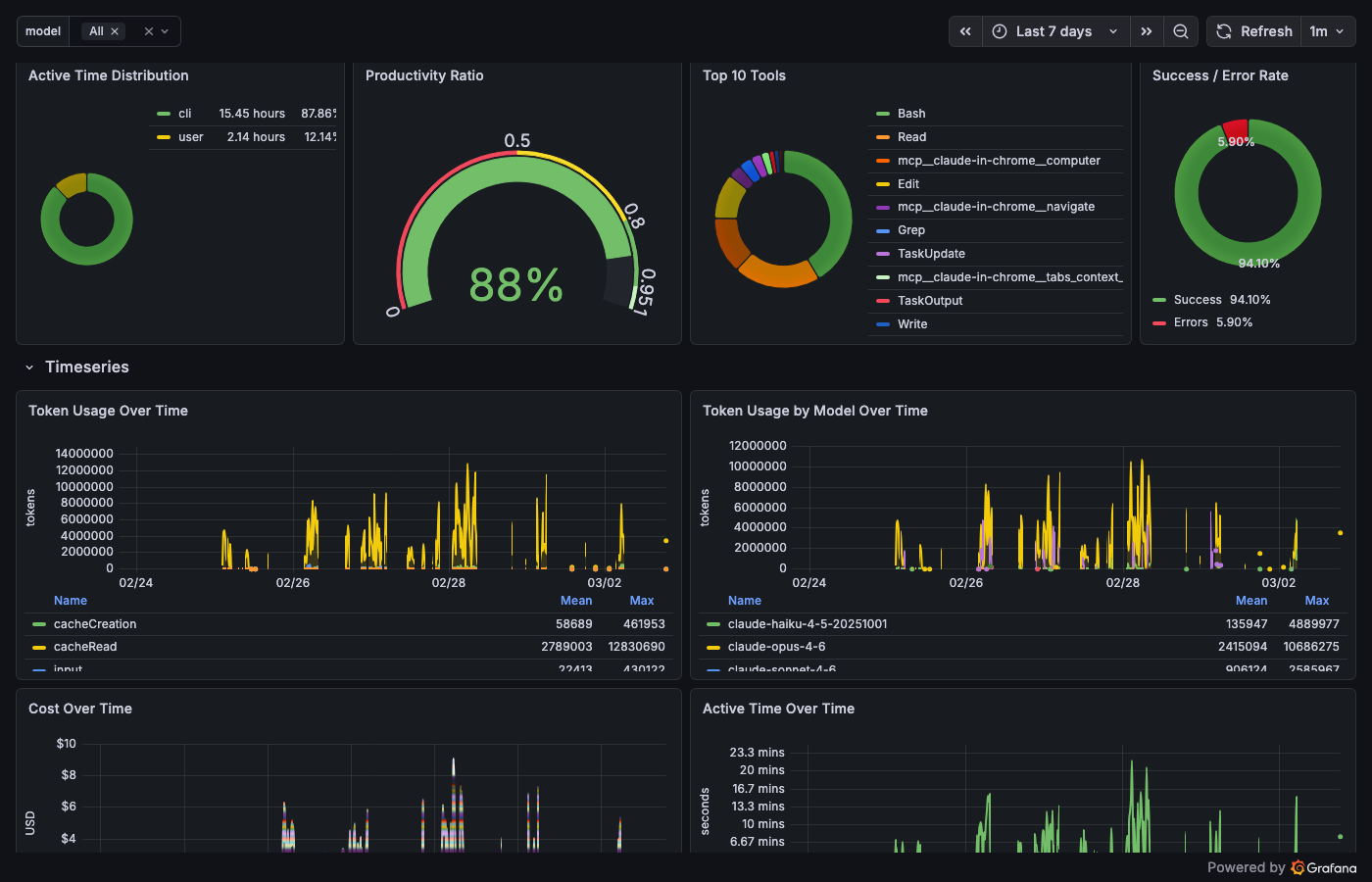Click the magnifying glass zoom-out icon

pyautogui.click(x=1181, y=30)
